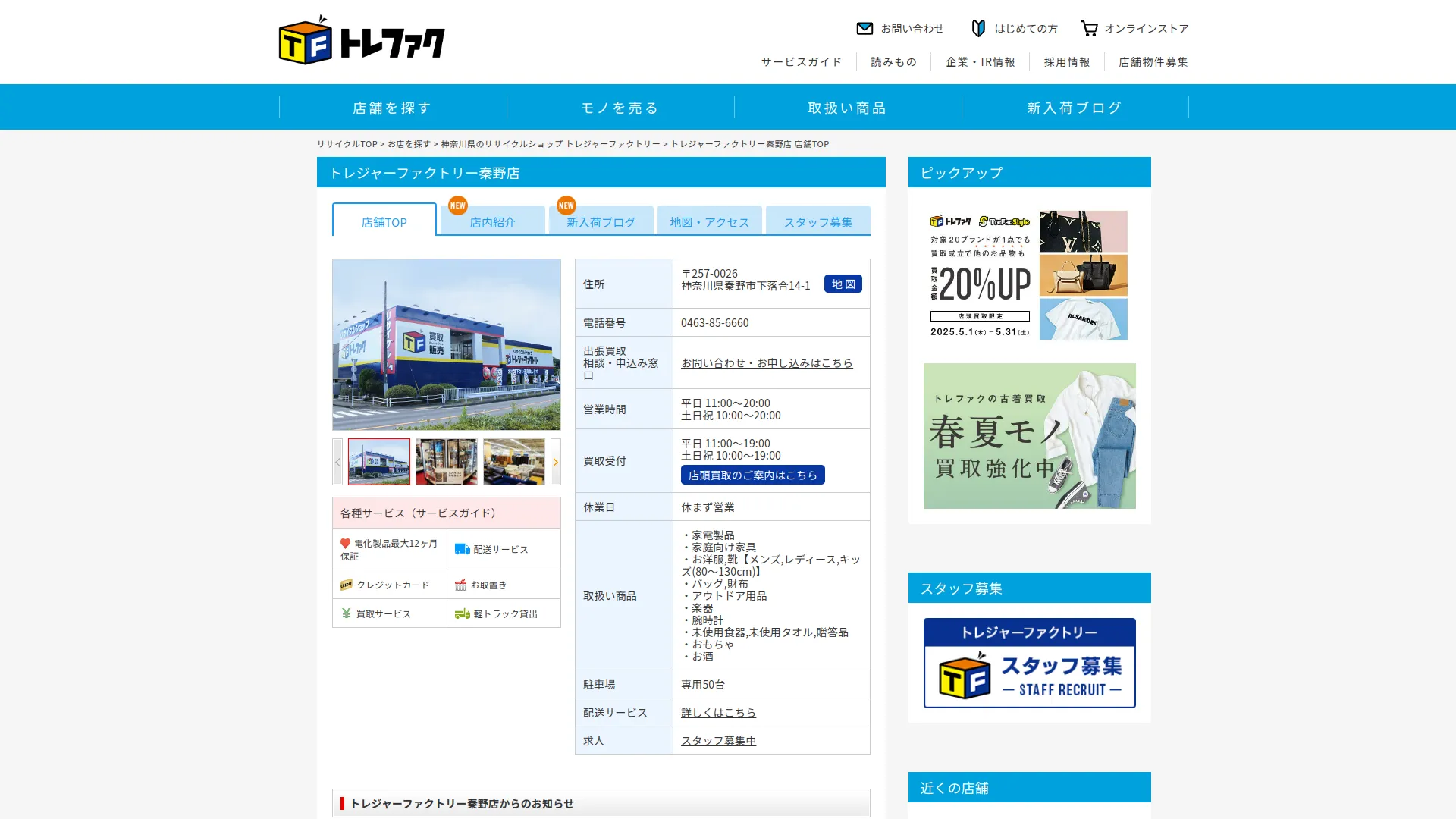The height and width of the screenshot is (819, 1456).
Task: Go to 神奈川県のリサイクルショップ breadcrumb
Action: click(551, 143)
